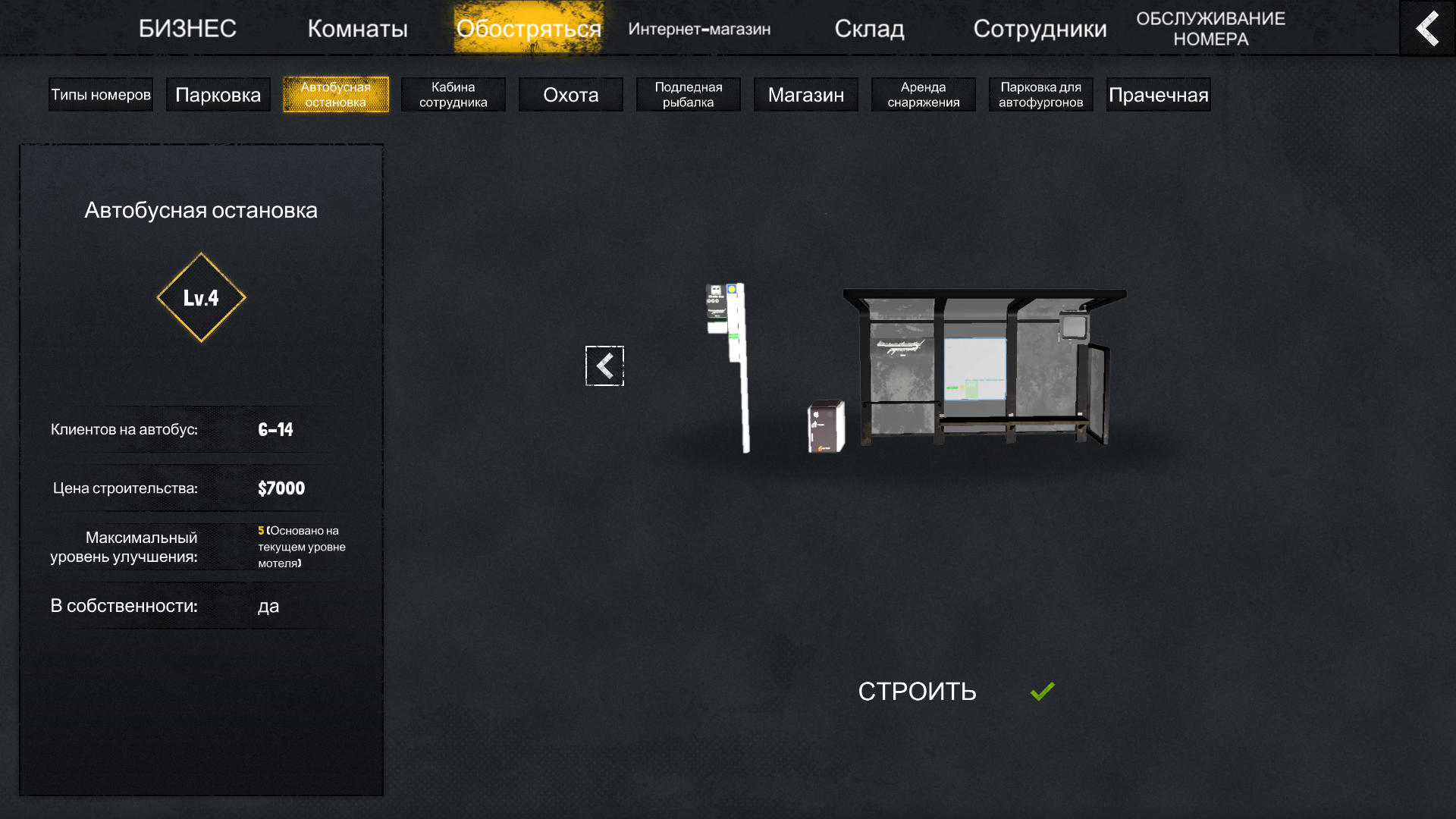Click the ticket machine model in preview
The image size is (1456, 819).
click(x=827, y=426)
